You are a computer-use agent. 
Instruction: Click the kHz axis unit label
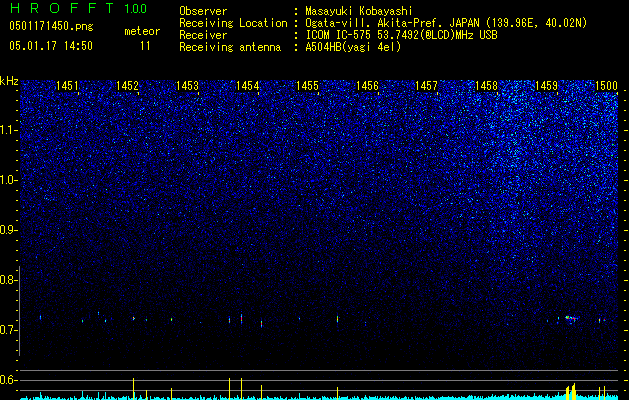click(9, 81)
